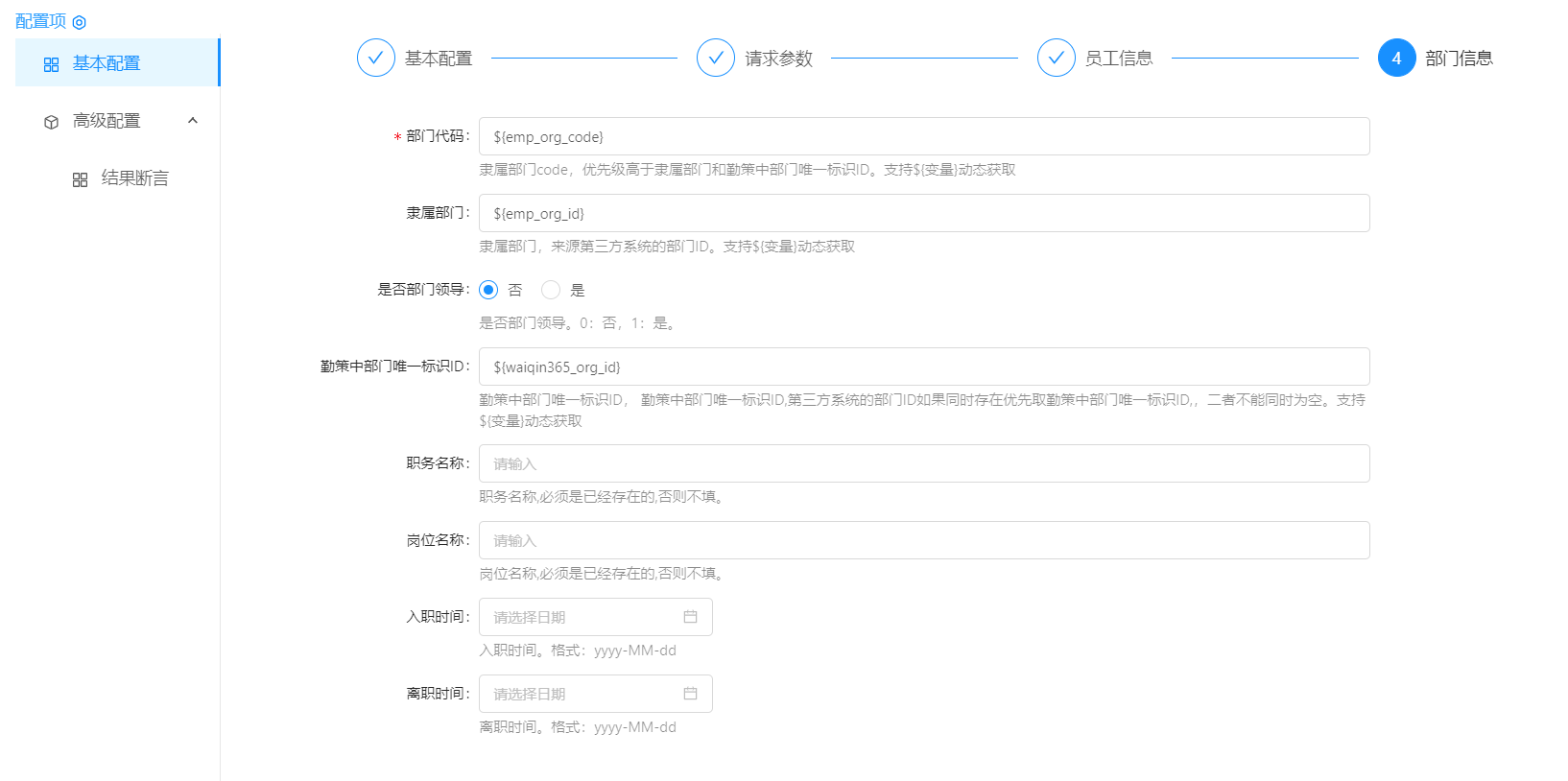The width and height of the screenshot is (1568, 781).
Task: Click the 部门代码 input field
Action: point(923,136)
